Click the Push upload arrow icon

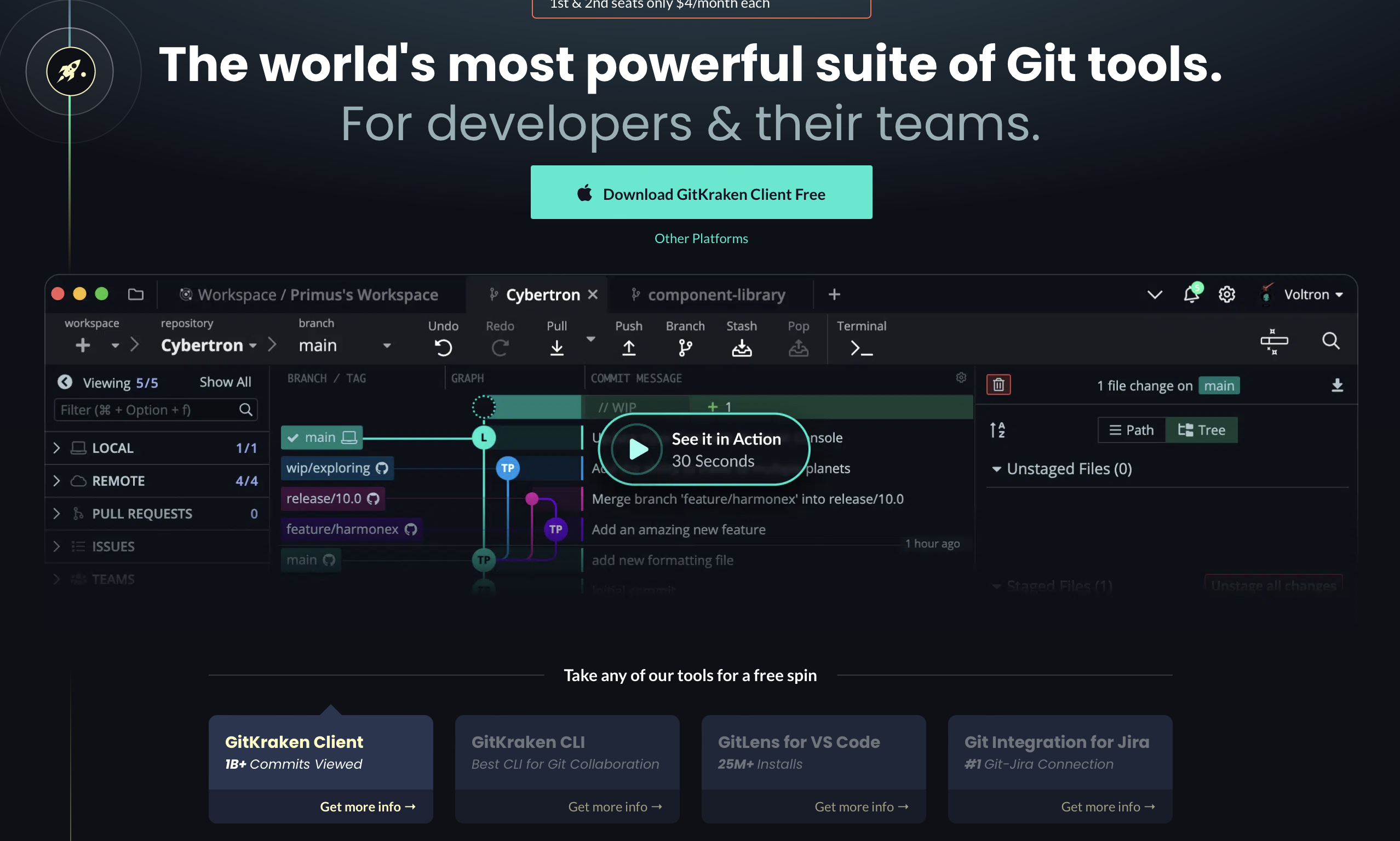629,347
